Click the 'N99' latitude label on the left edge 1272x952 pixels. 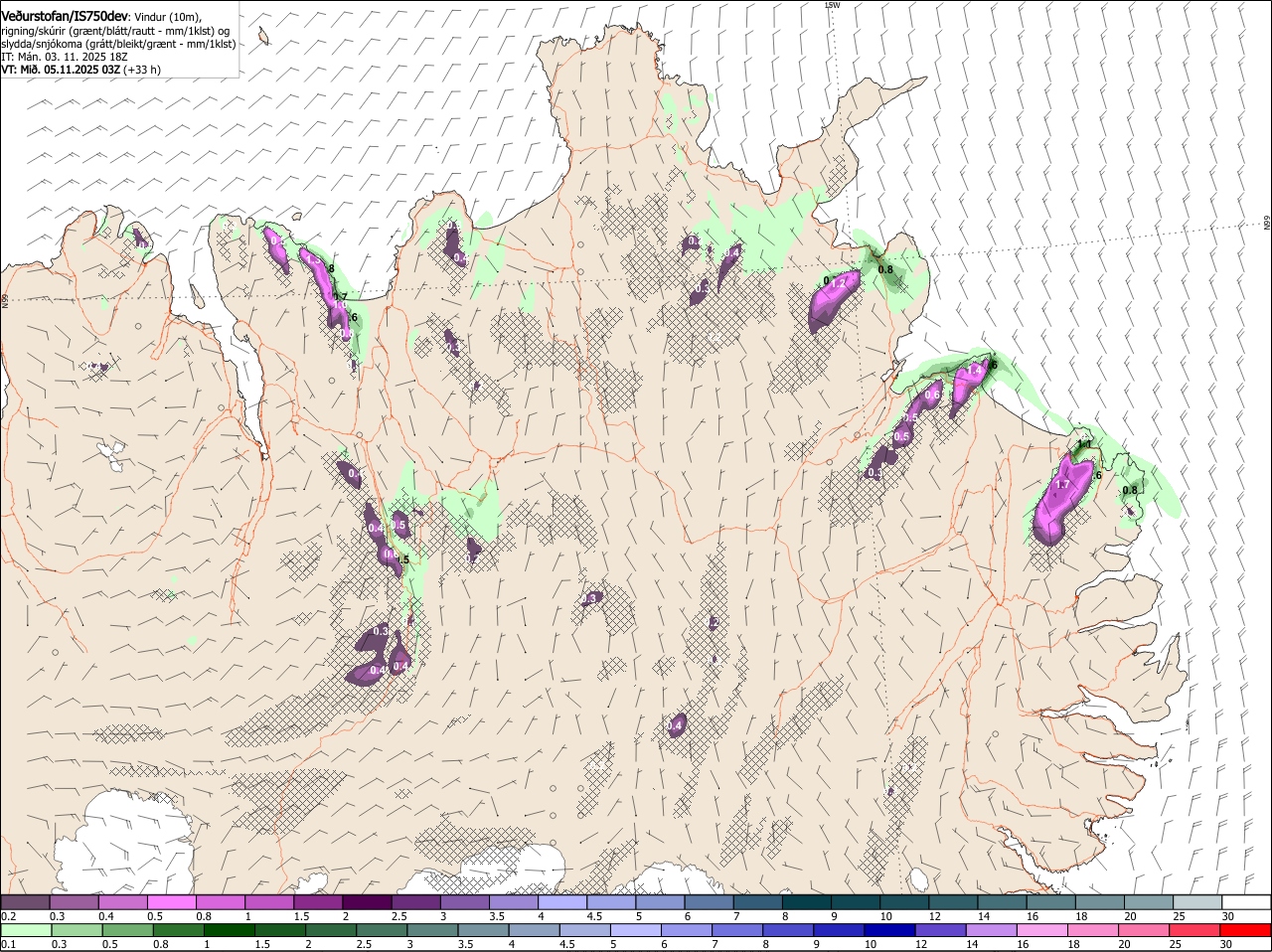(5, 300)
